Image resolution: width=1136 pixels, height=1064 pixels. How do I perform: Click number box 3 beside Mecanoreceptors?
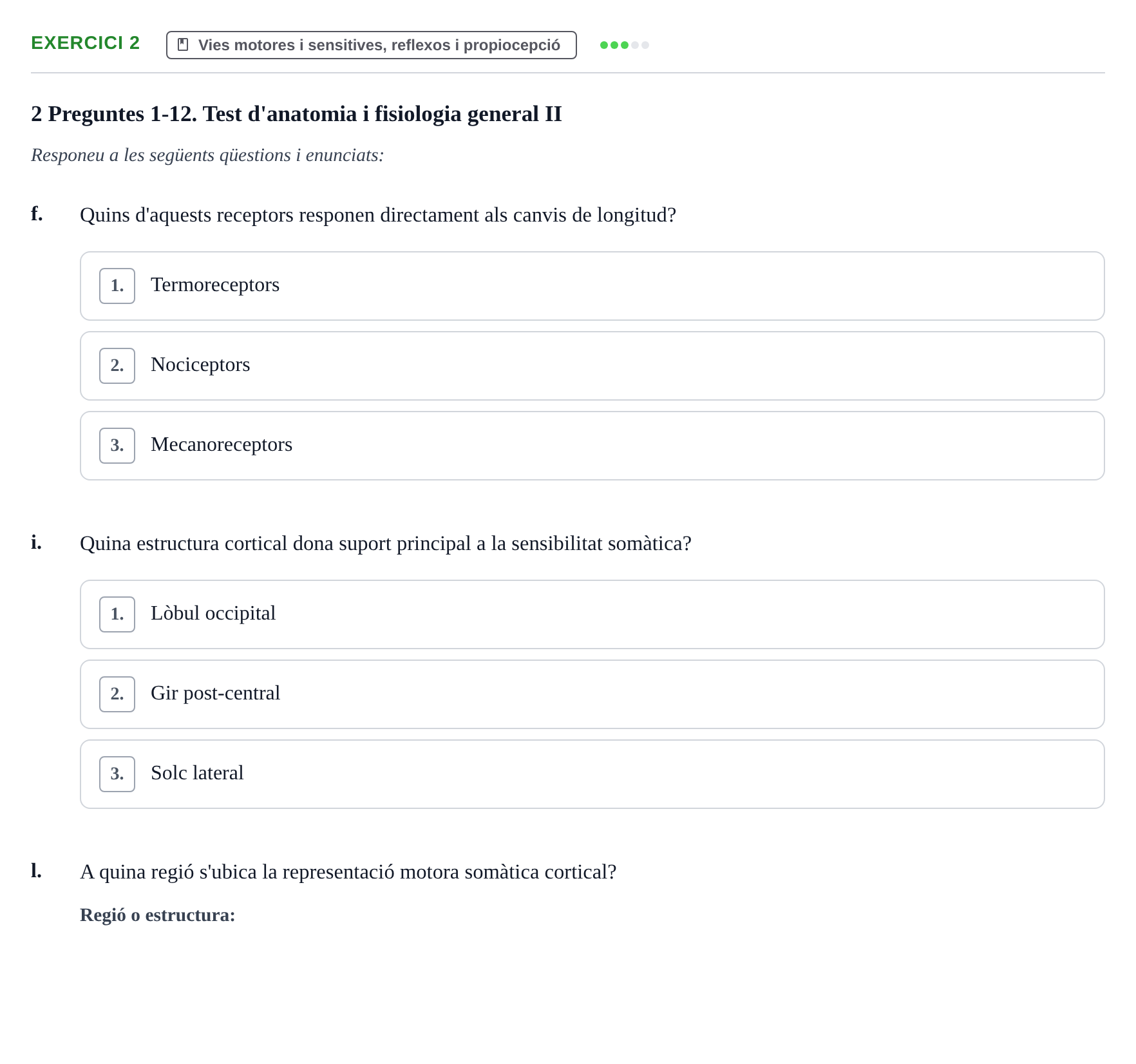pos(117,446)
